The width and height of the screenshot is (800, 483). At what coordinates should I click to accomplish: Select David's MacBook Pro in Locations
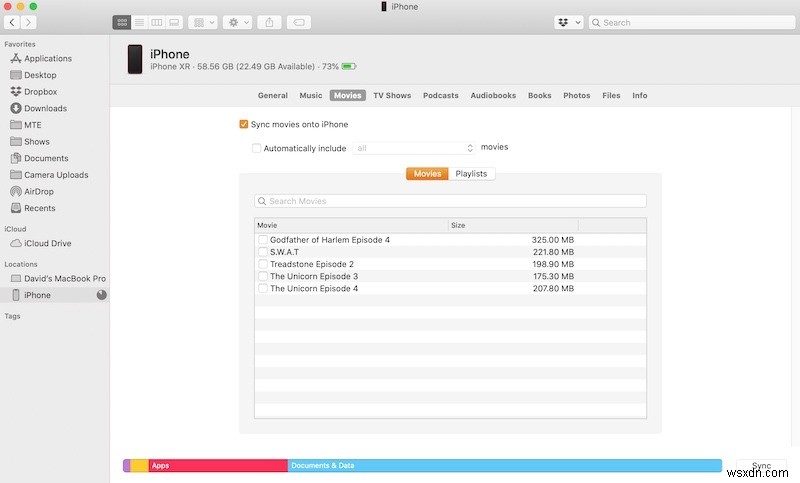coord(65,278)
